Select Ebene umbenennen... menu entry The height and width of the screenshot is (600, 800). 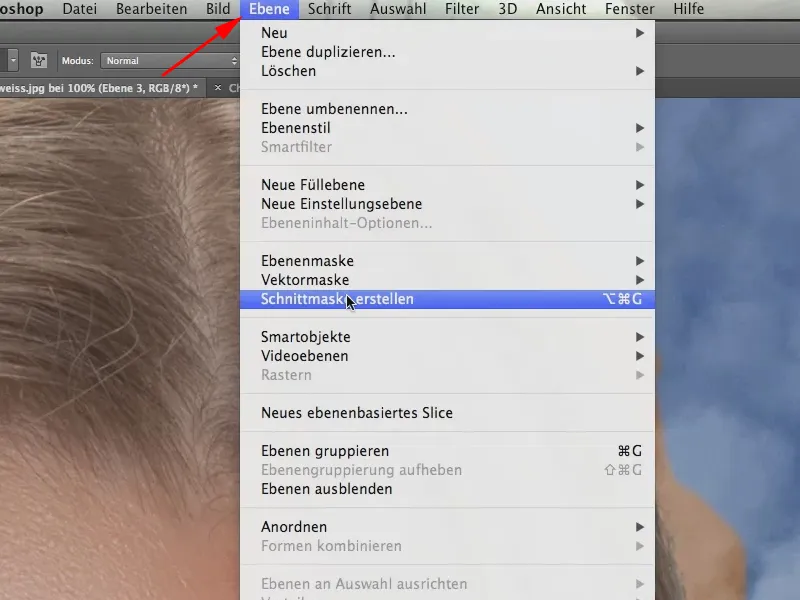click(x=447, y=109)
